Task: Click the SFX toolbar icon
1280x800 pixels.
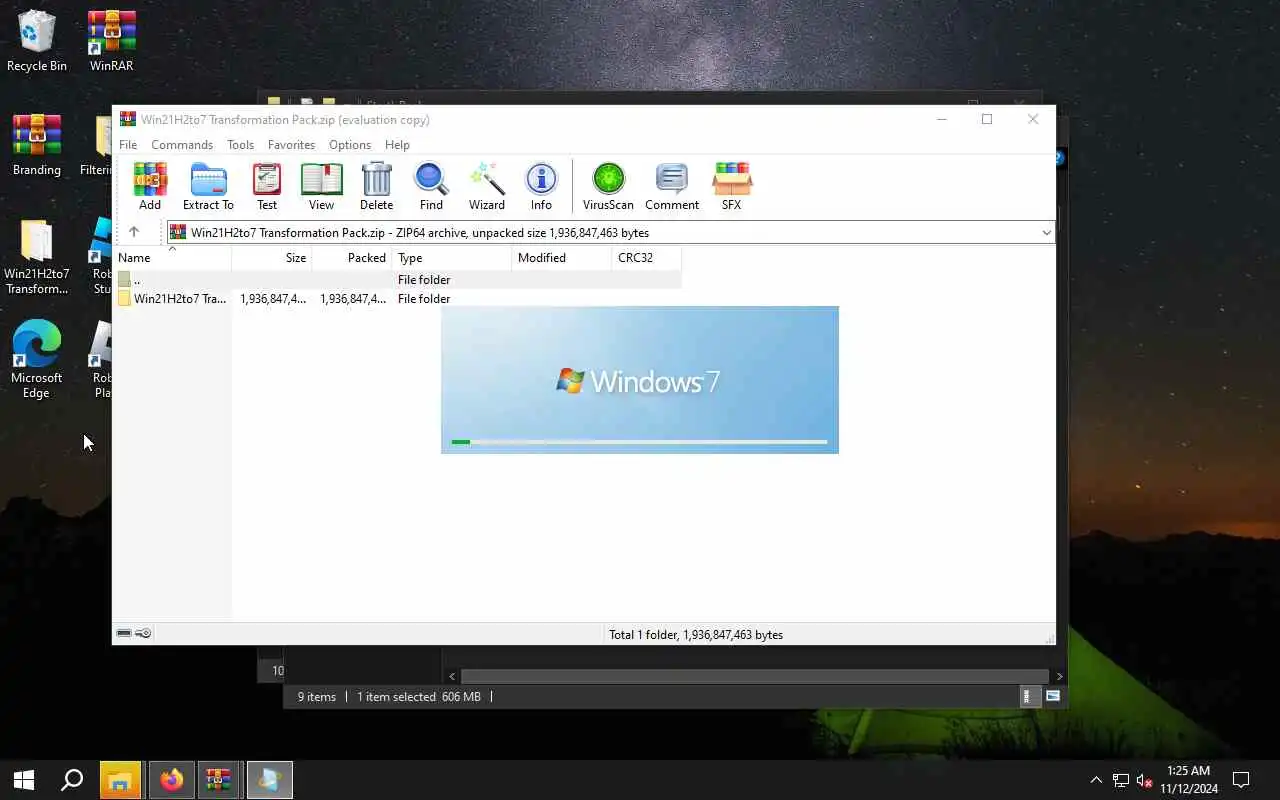Action: tap(731, 187)
